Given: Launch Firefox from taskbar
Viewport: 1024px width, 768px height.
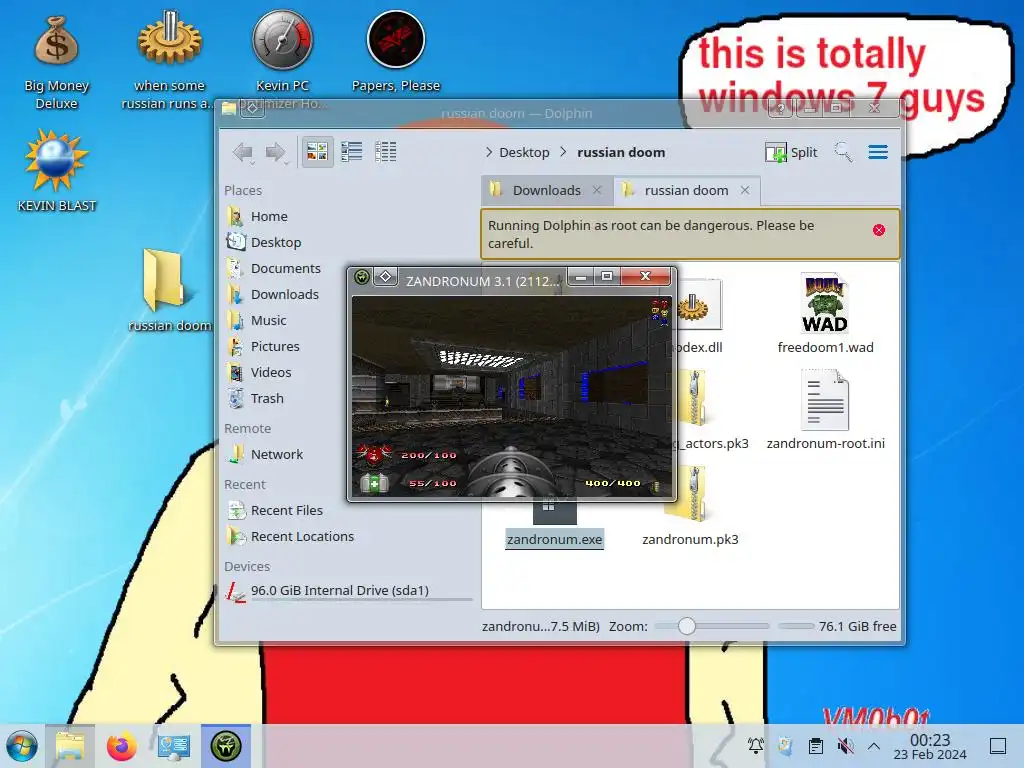Looking at the screenshot, I should [121, 746].
